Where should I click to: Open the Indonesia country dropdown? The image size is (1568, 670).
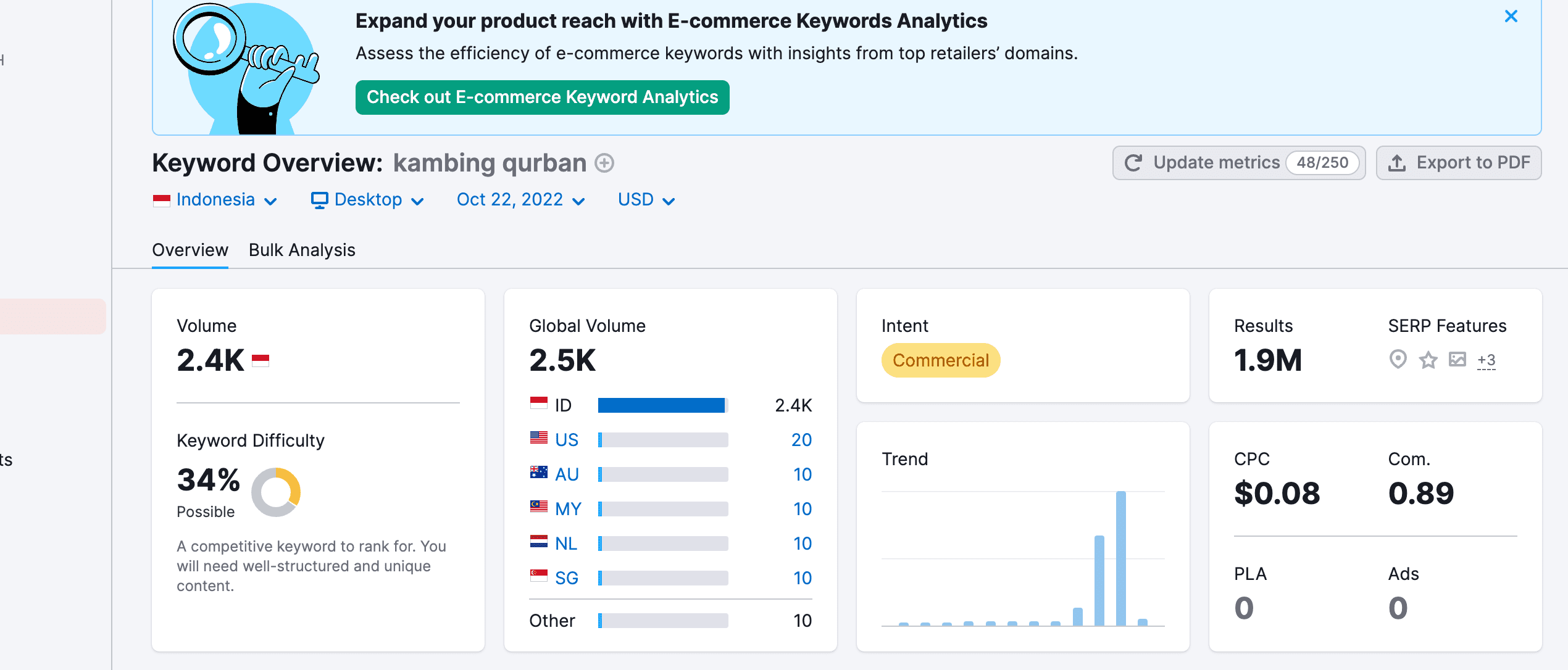tap(215, 200)
